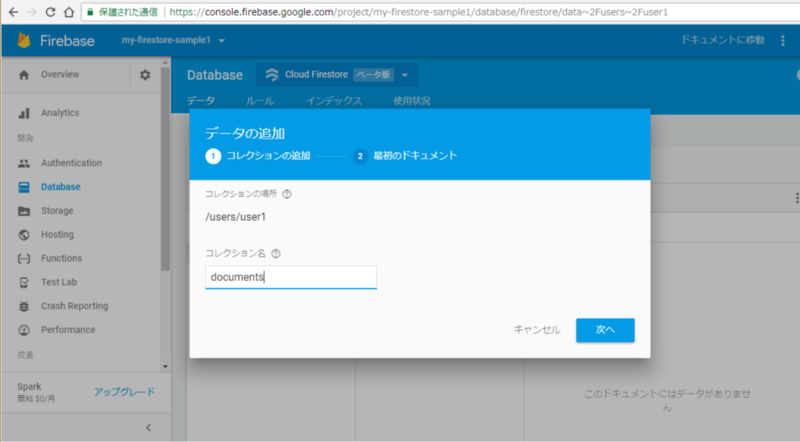Screen dimensions: 800x442
Task: Click the address bar URL
Action: [418, 12]
